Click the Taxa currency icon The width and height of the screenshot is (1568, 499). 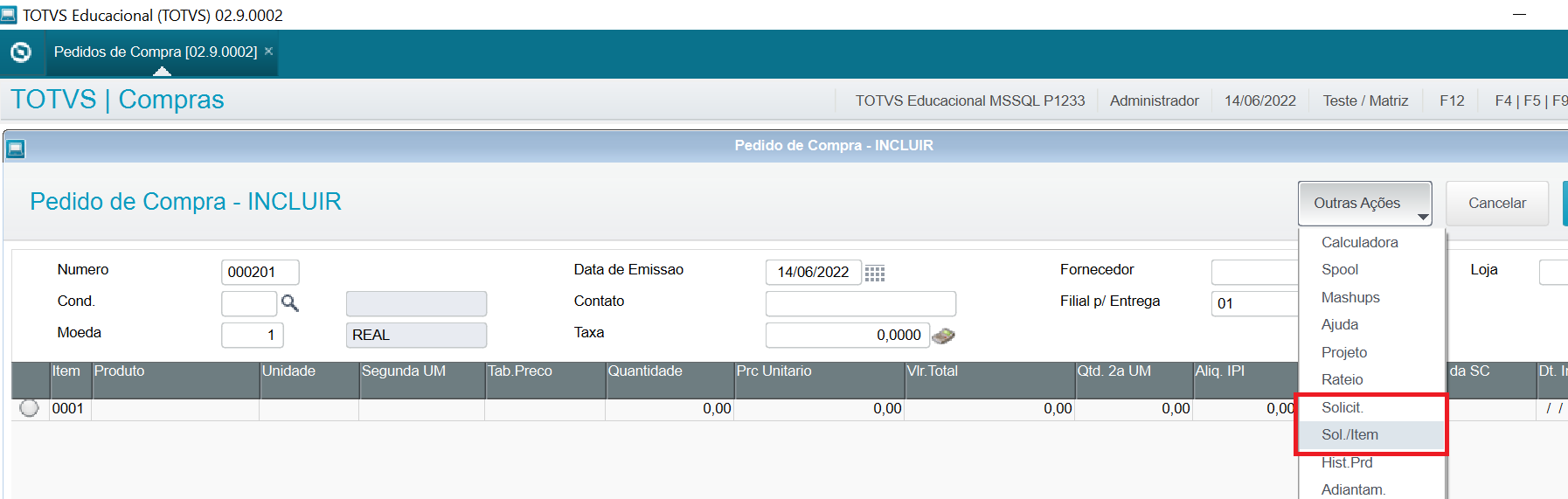[943, 335]
